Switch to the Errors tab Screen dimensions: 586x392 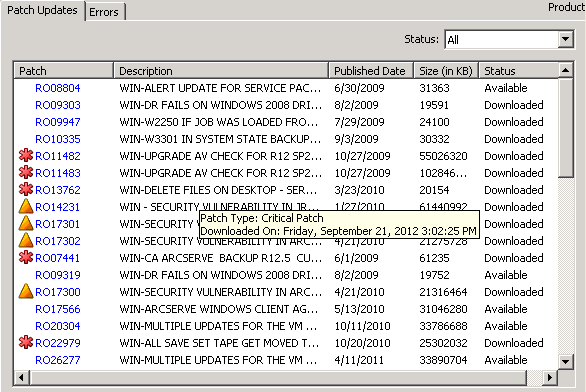[x=104, y=12]
